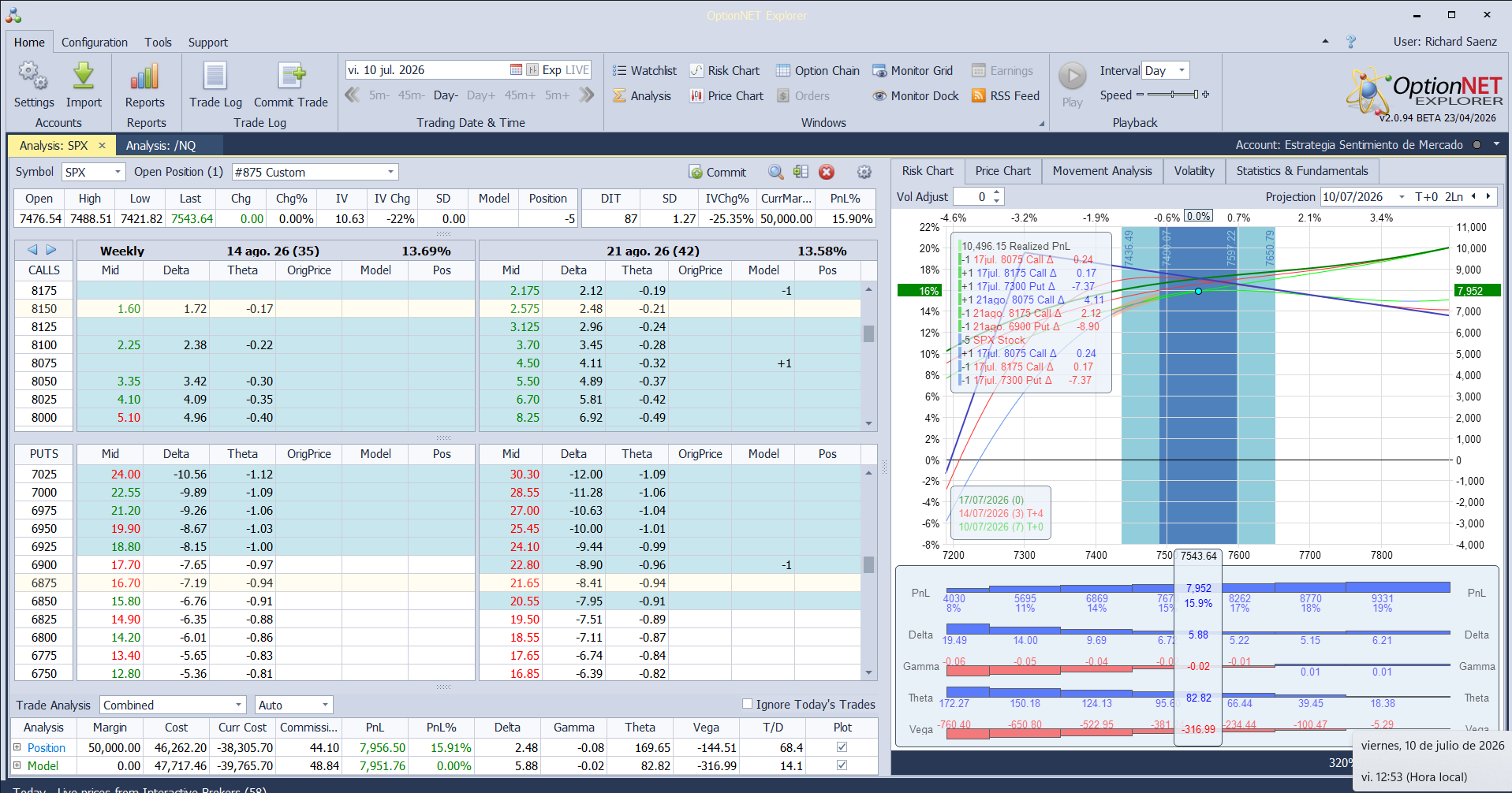Toggle the account status circle indicator
Screen dimensions: 1512x793
point(1477,145)
